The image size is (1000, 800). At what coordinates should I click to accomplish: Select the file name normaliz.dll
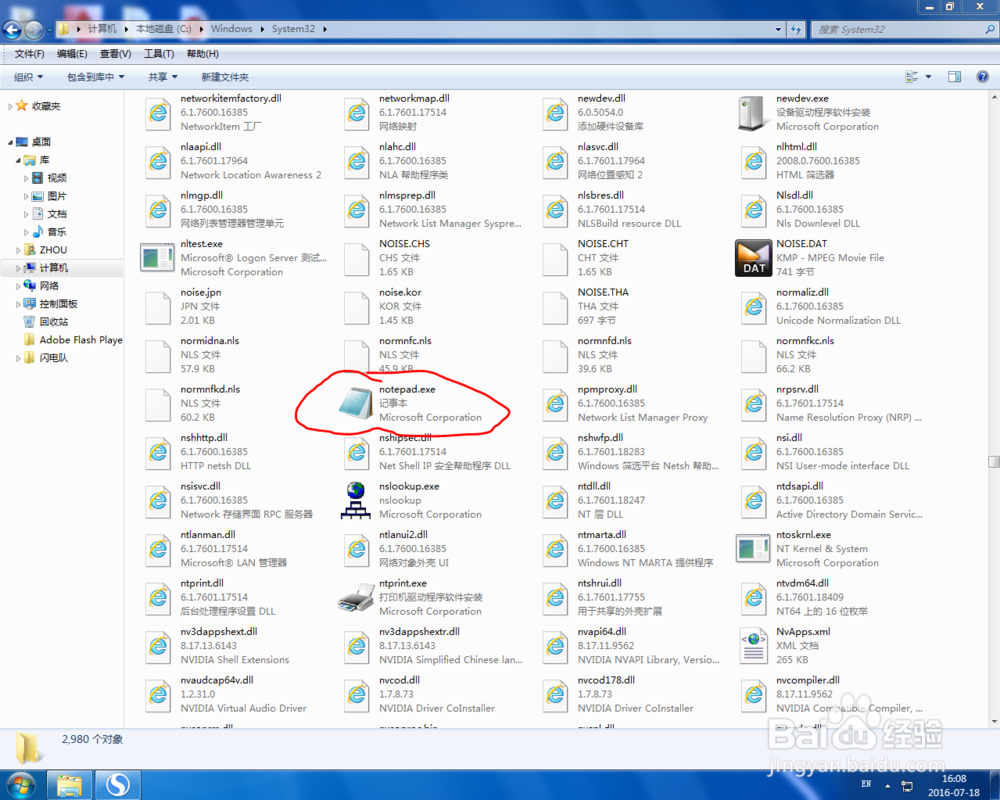pos(802,292)
